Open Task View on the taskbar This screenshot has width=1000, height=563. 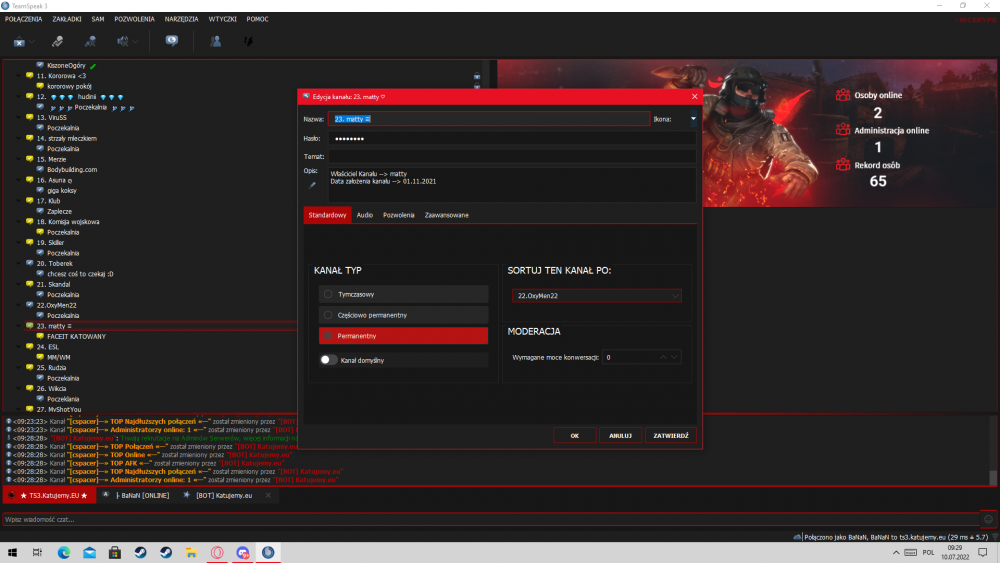37,552
